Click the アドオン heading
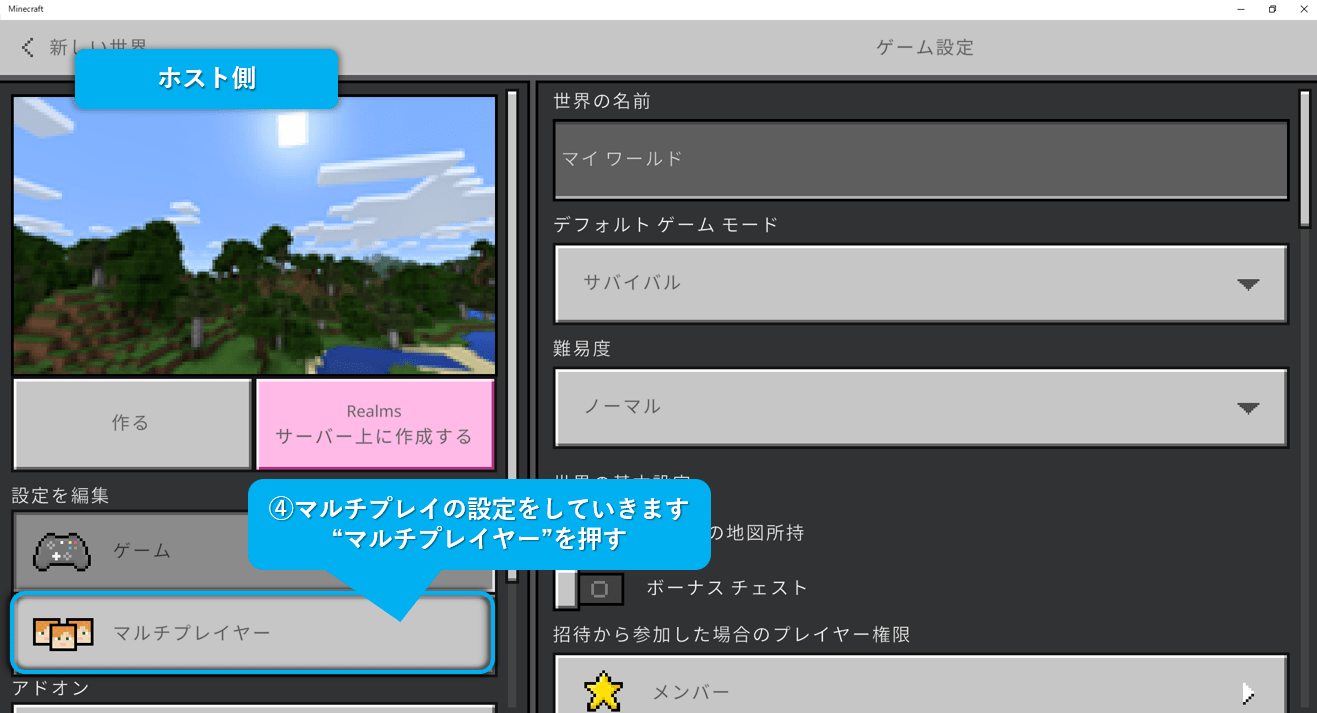Viewport: 1317px width, 713px height. click(x=51, y=688)
